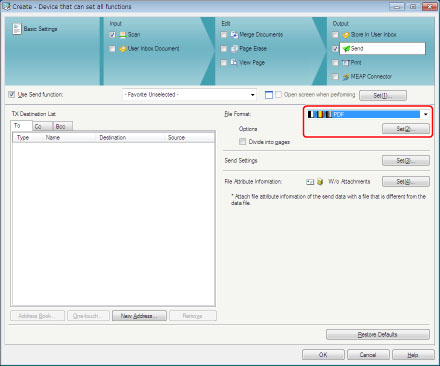Click the View Page icon

(x=234, y=62)
